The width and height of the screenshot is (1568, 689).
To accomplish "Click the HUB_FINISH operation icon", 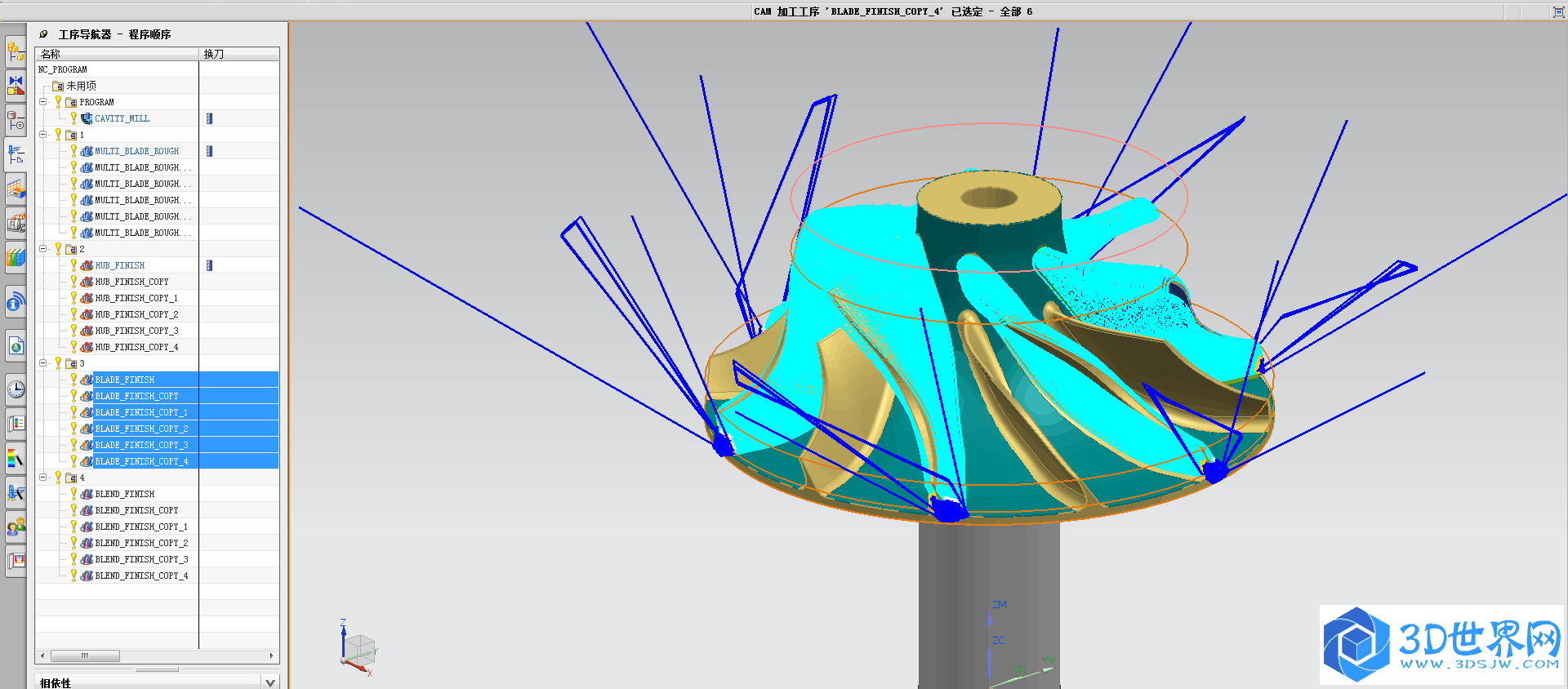I will click(87, 265).
